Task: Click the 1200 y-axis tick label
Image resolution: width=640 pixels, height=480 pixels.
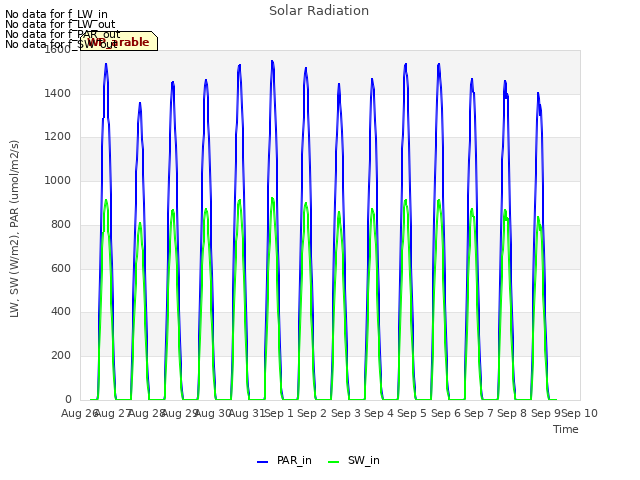Action: click(58, 137)
